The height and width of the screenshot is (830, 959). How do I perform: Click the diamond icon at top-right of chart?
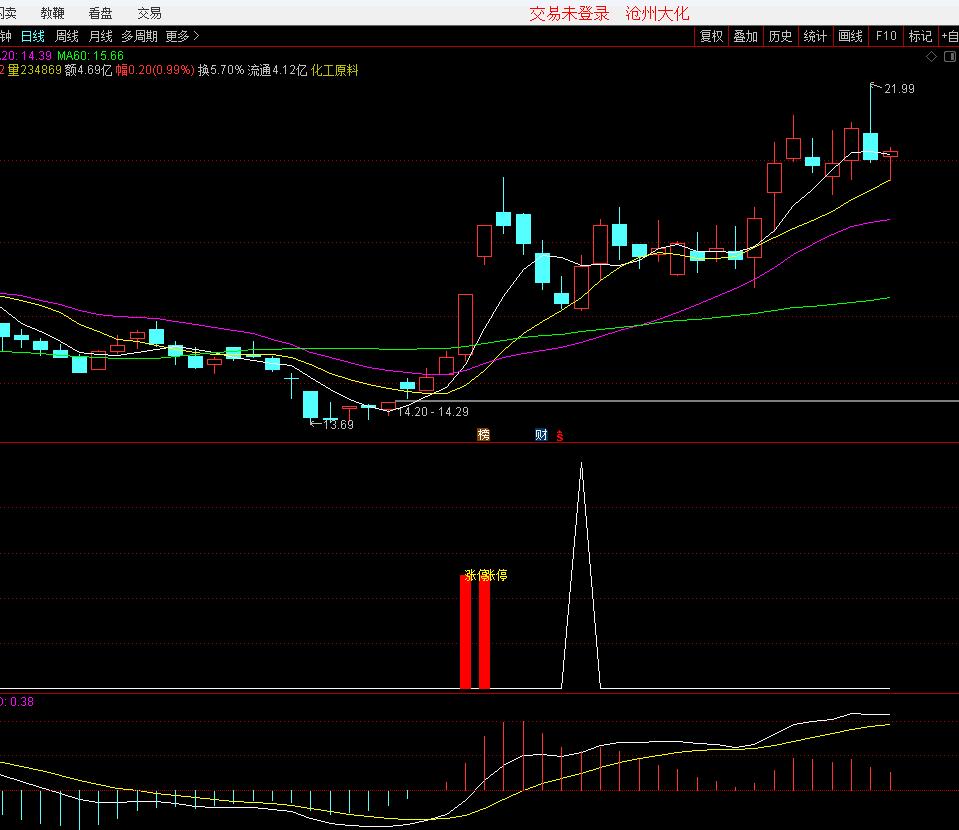click(x=931, y=55)
